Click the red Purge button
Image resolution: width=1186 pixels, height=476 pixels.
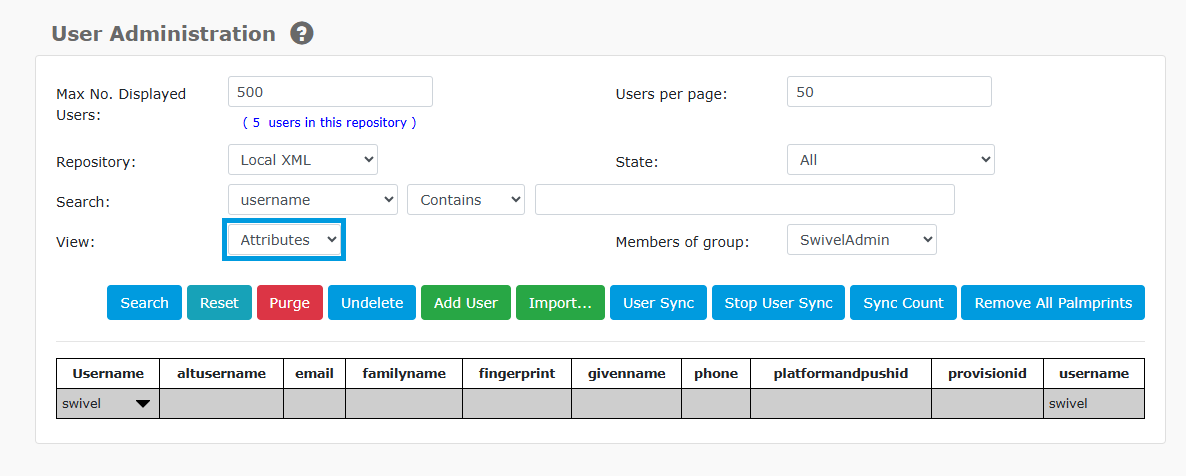(x=290, y=303)
